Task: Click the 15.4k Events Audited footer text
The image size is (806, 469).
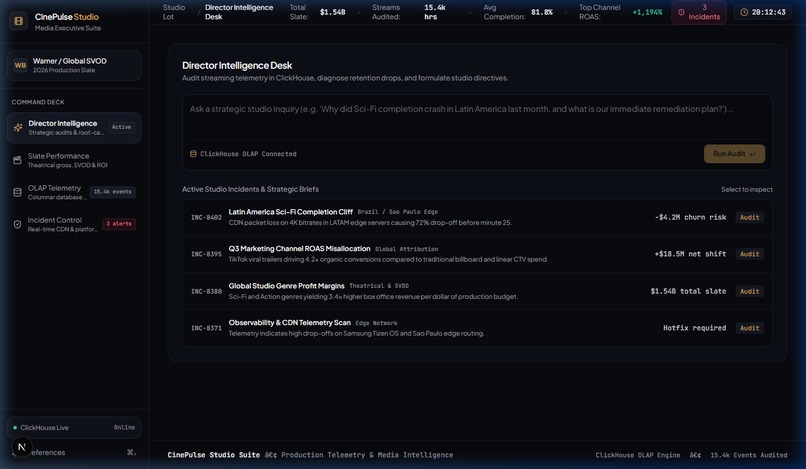Action: [x=748, y=455]
